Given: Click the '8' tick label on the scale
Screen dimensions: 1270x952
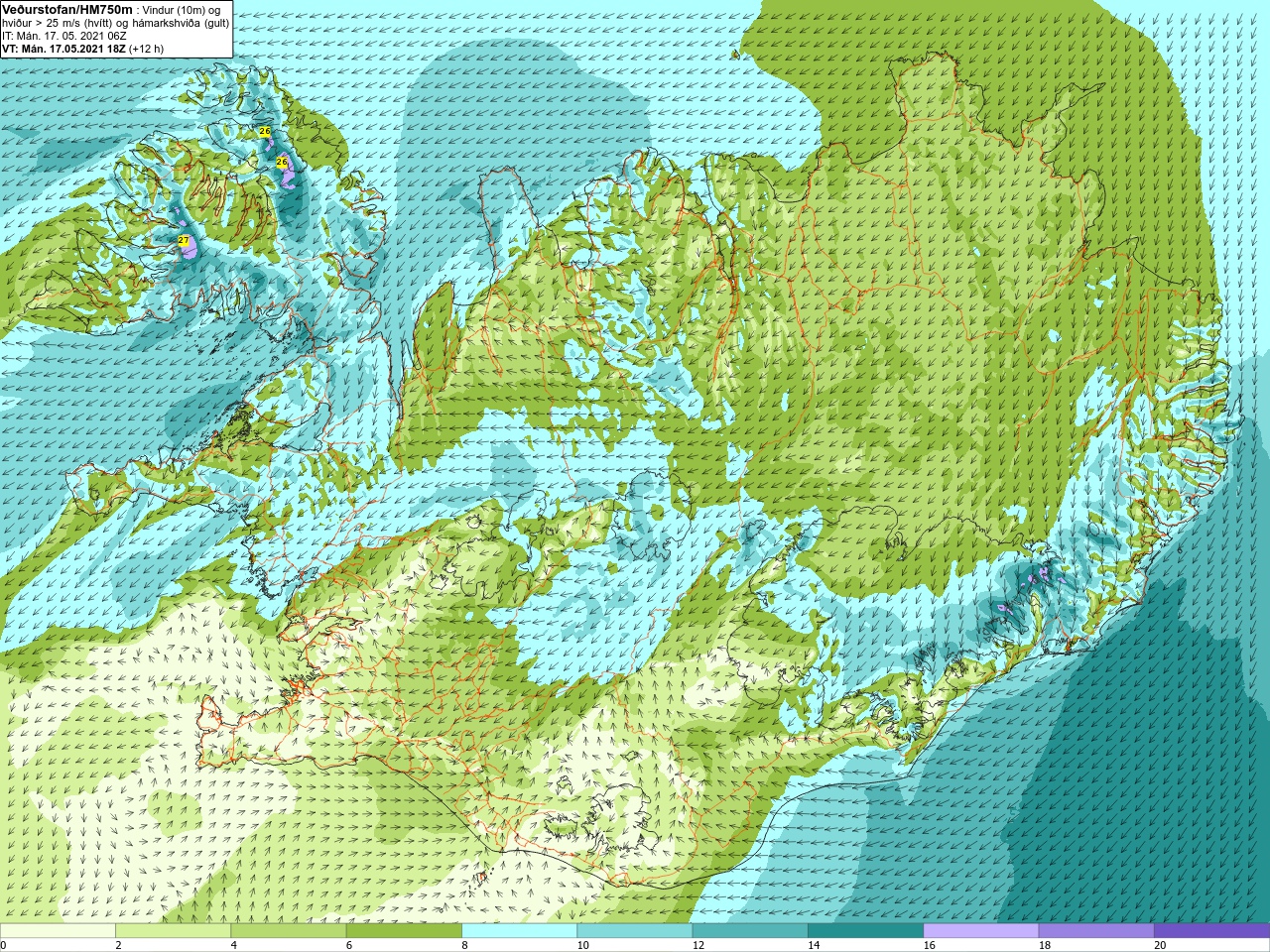Looking at the screenshot, I should click(x=464, y=945).
